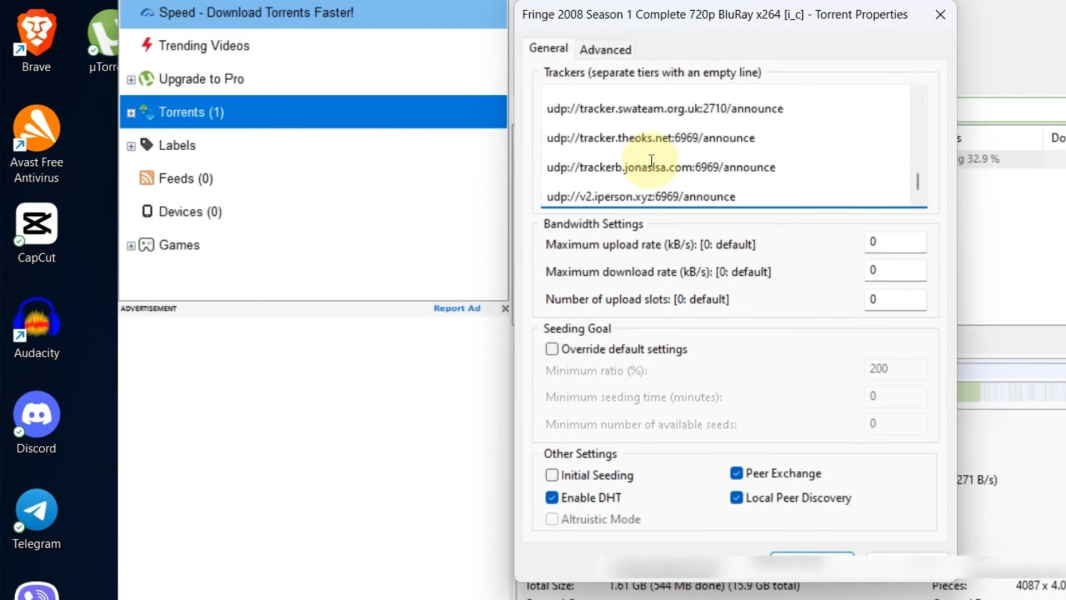Click the pieces availability bar in main window
Viewport: 1066px width, 600px height.
[1012, 392]
